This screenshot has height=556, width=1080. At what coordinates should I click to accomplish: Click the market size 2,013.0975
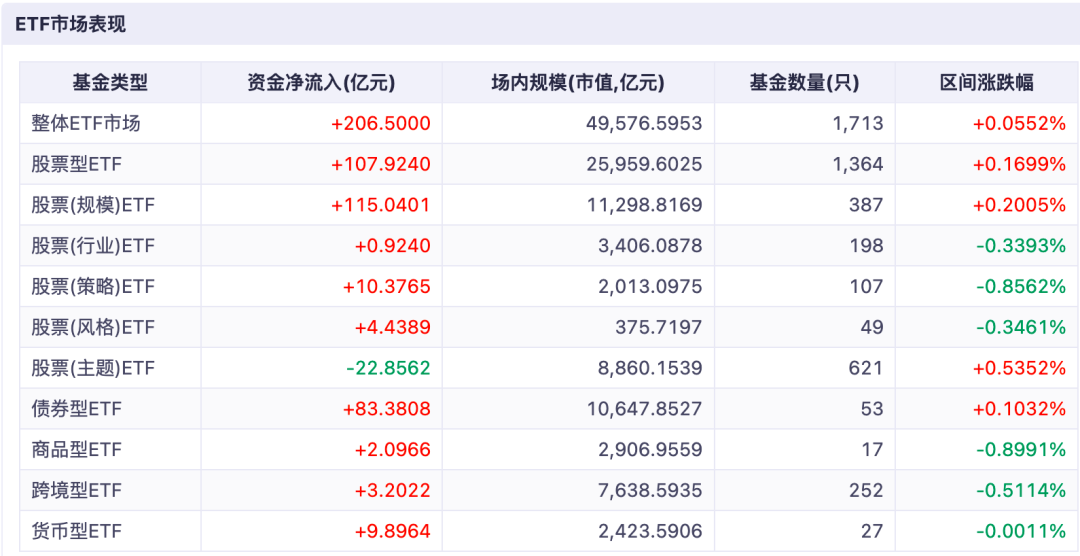click(650, 287)
